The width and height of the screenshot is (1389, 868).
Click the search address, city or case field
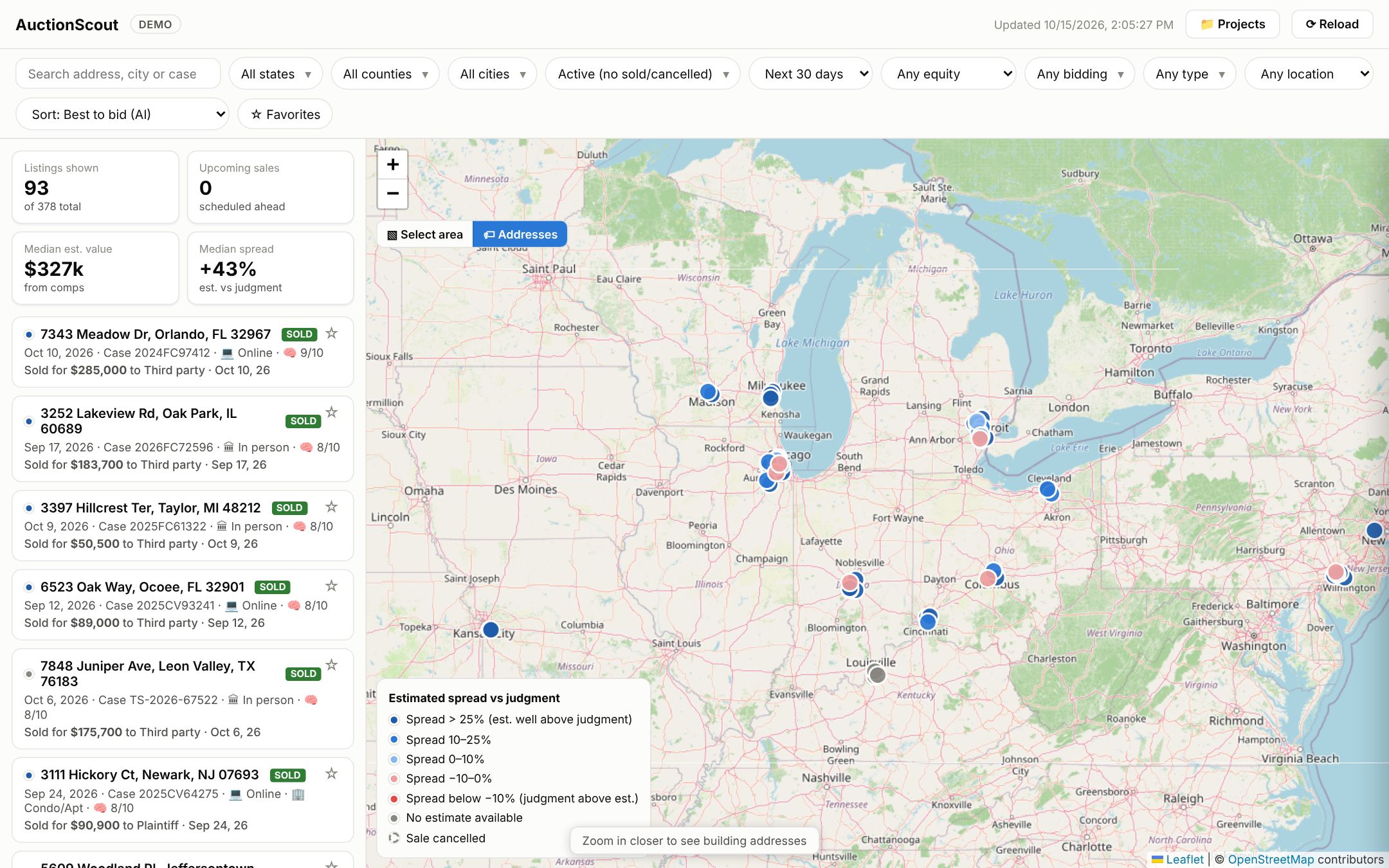(x=118, y=74)
